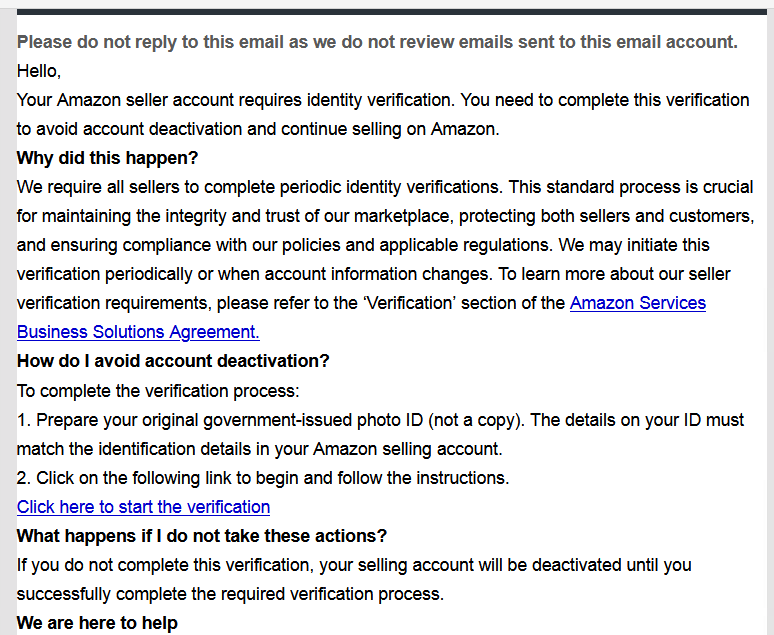
Task: Click the dark bar above the email
Action: pos(391,11)
